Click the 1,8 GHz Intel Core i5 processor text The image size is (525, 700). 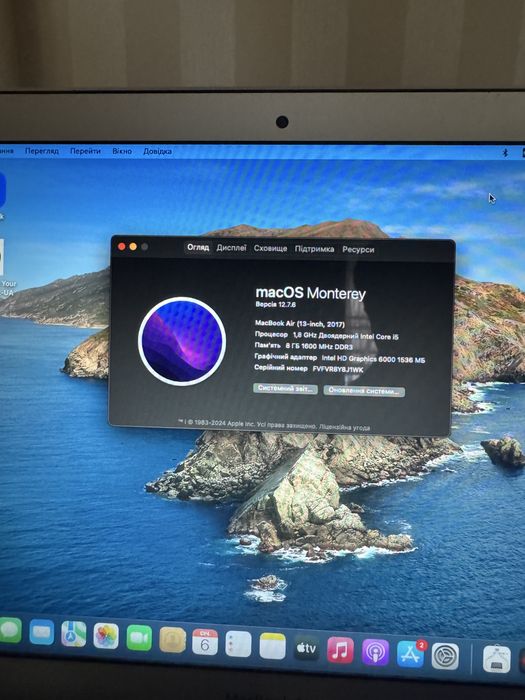[346, 336]
